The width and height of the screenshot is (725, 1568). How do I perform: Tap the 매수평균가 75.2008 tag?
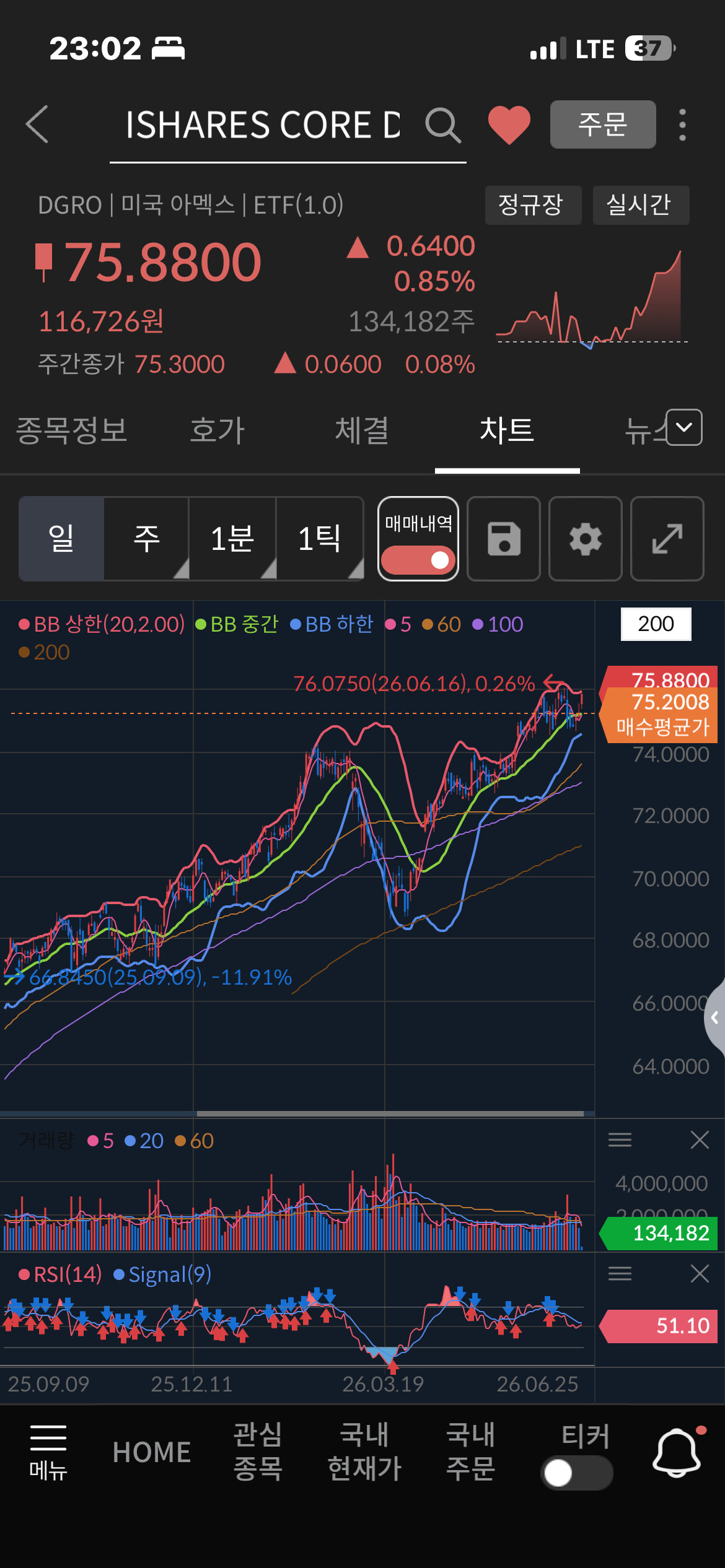coord(659,715)
